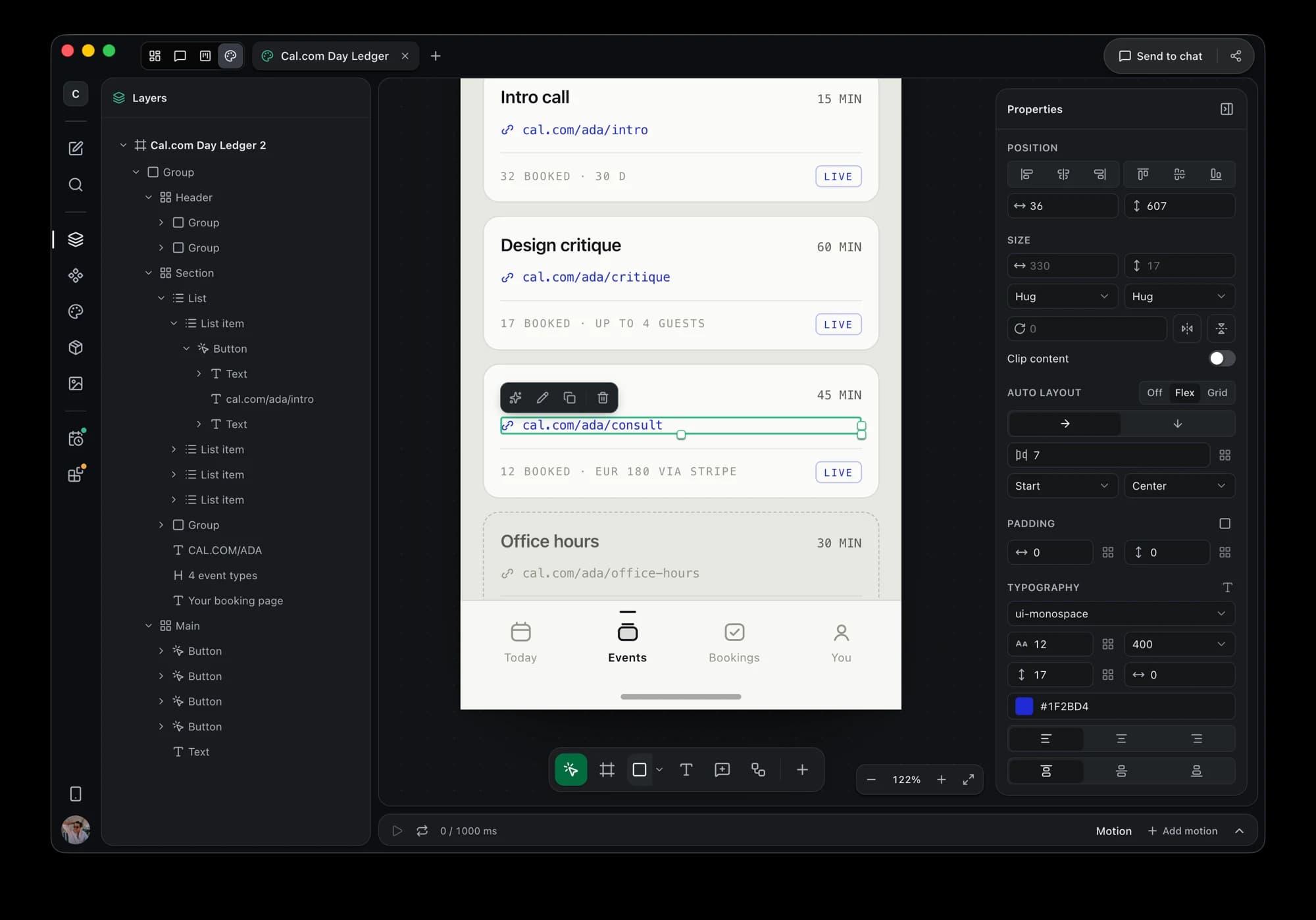Set text alignment to center
The image size is (1316, 920).
(x=1121, y=738)
